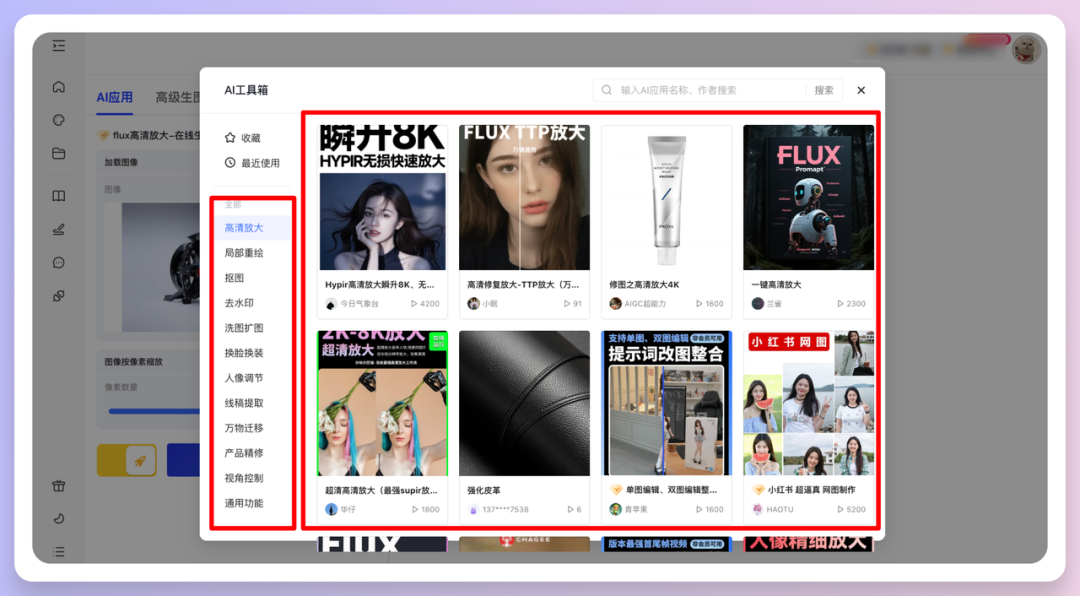Open the folder icon in left sidebar

(x=59, y=153)
